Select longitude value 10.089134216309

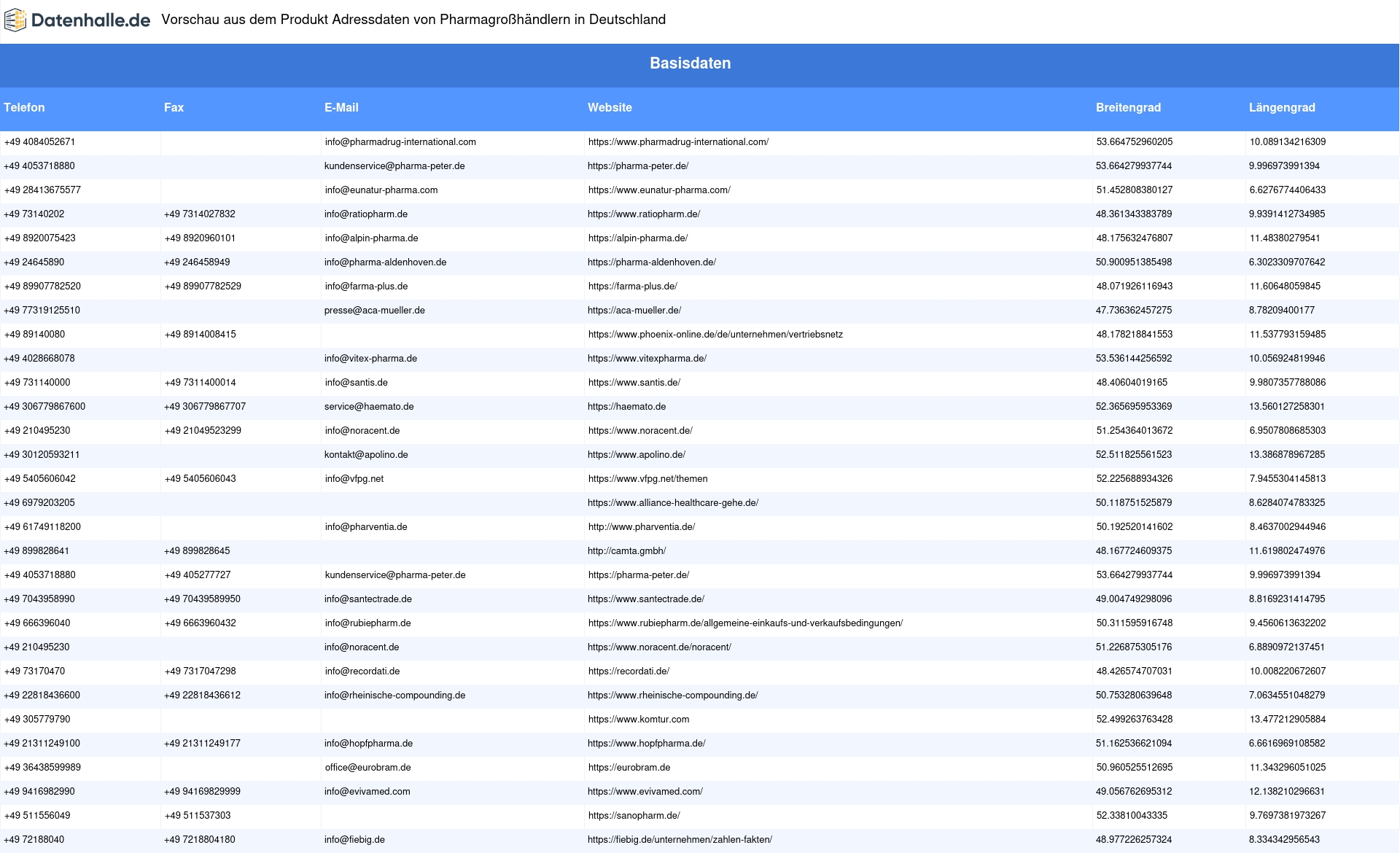click(1288, 142)
